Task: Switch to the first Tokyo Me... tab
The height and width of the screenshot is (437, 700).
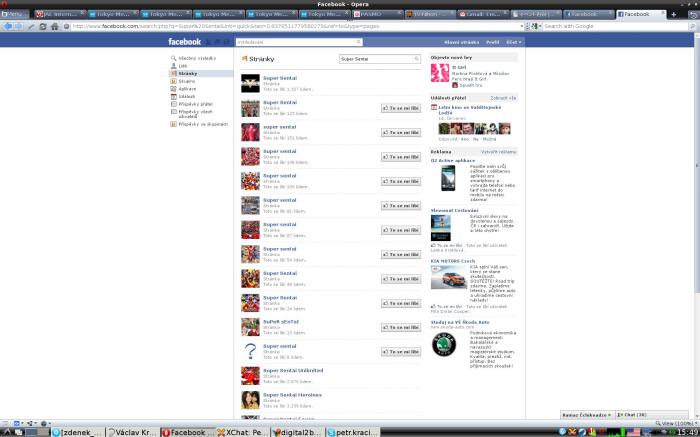Action: click(x=113, y=14)
